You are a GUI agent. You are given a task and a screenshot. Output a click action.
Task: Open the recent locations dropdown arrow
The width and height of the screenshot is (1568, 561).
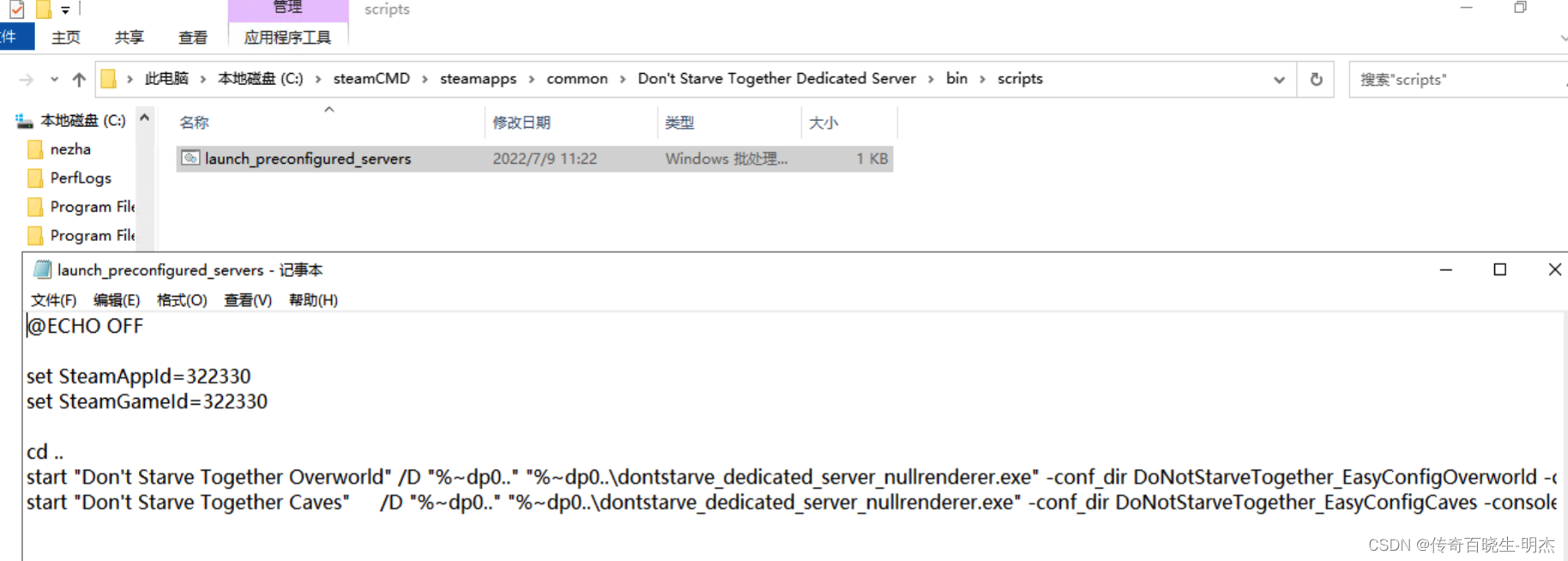[x=54, y=80]
